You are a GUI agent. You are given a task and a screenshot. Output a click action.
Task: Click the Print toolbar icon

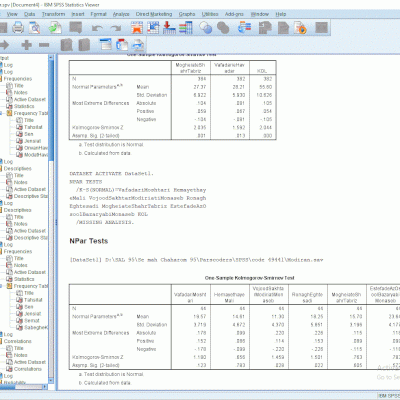(18, 28)
